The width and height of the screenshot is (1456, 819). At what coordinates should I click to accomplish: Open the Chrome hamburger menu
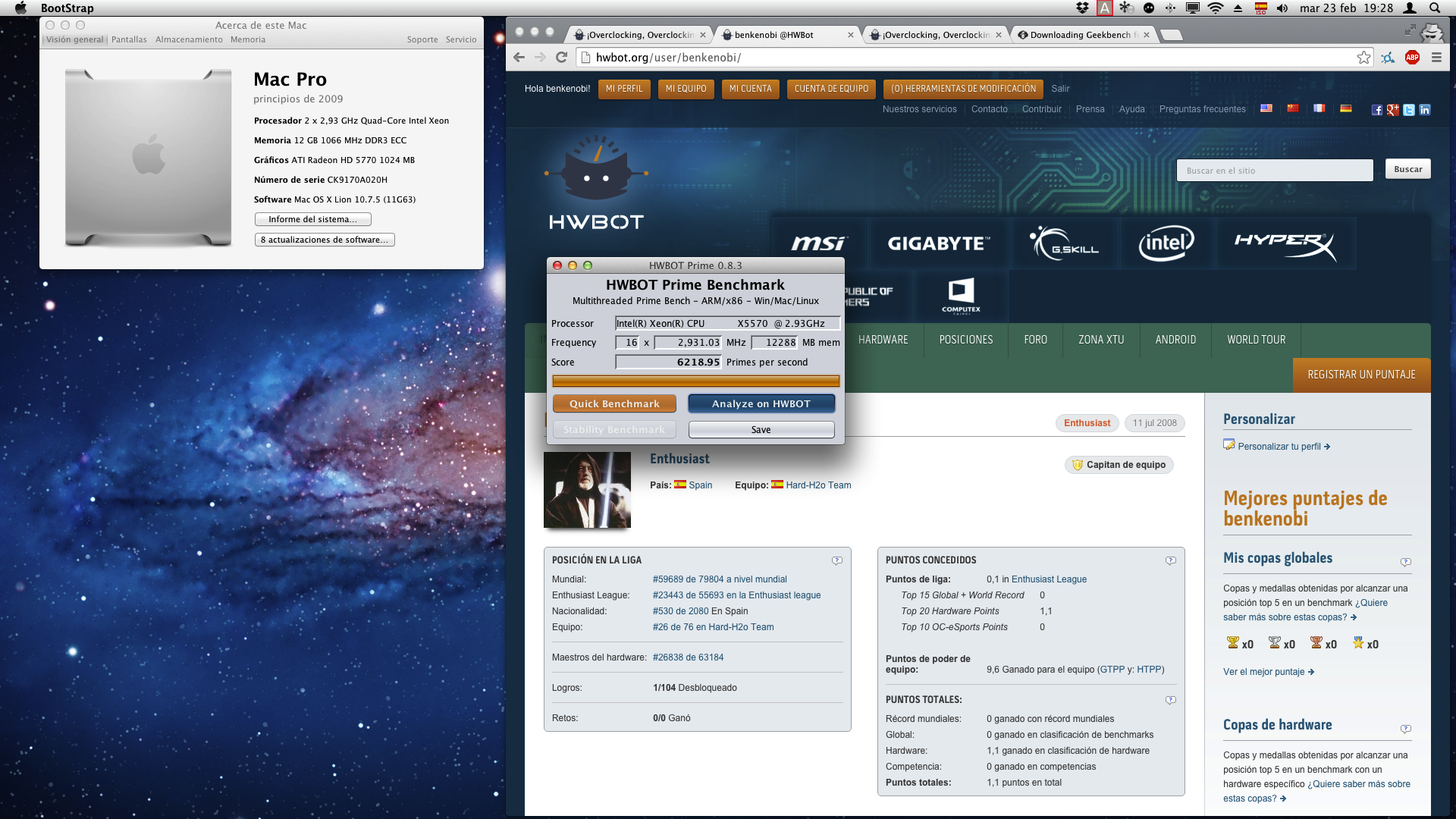coord(1436,57)
